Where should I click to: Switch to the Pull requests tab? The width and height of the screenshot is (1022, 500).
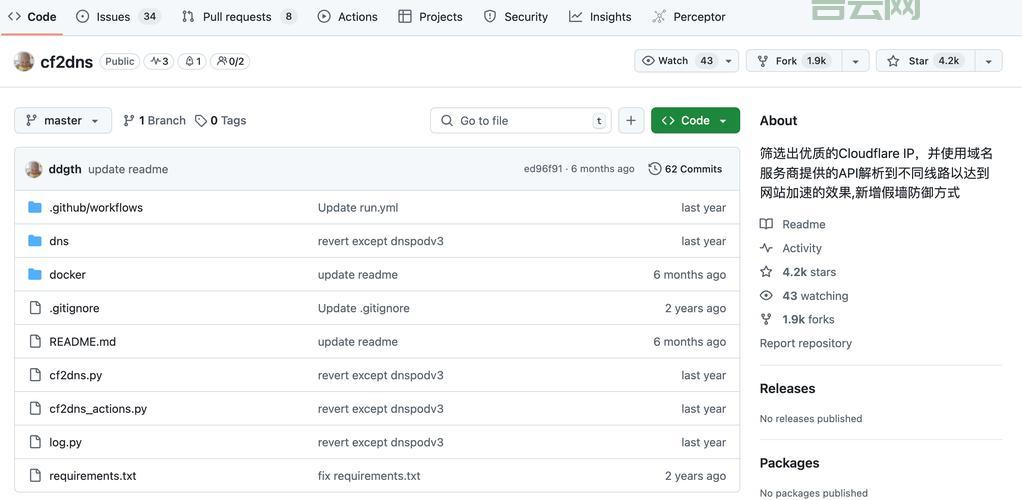[x=236, y=17]
